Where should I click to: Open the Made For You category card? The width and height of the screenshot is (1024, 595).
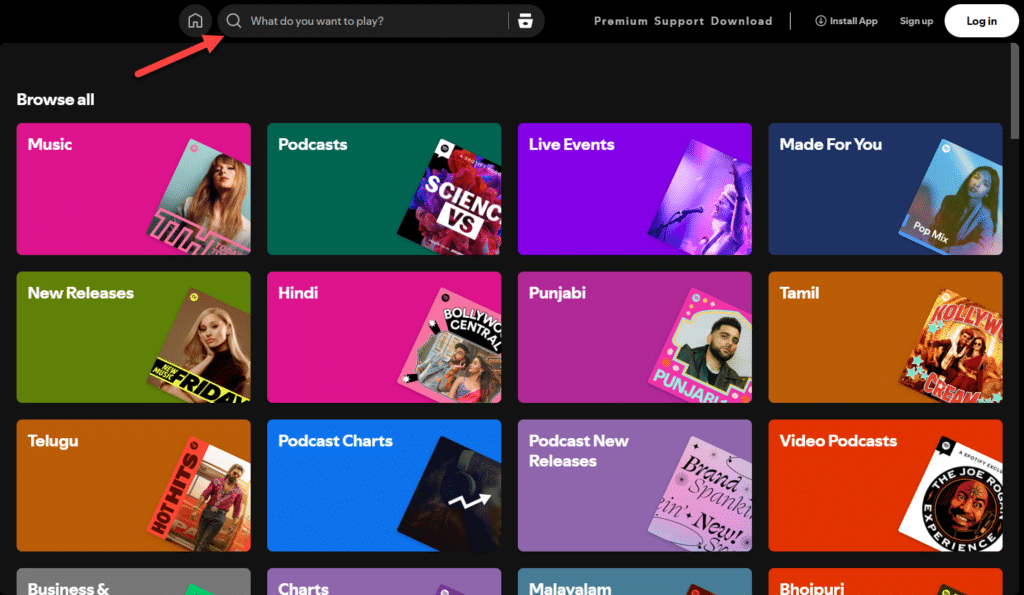(x=885, y=189)
